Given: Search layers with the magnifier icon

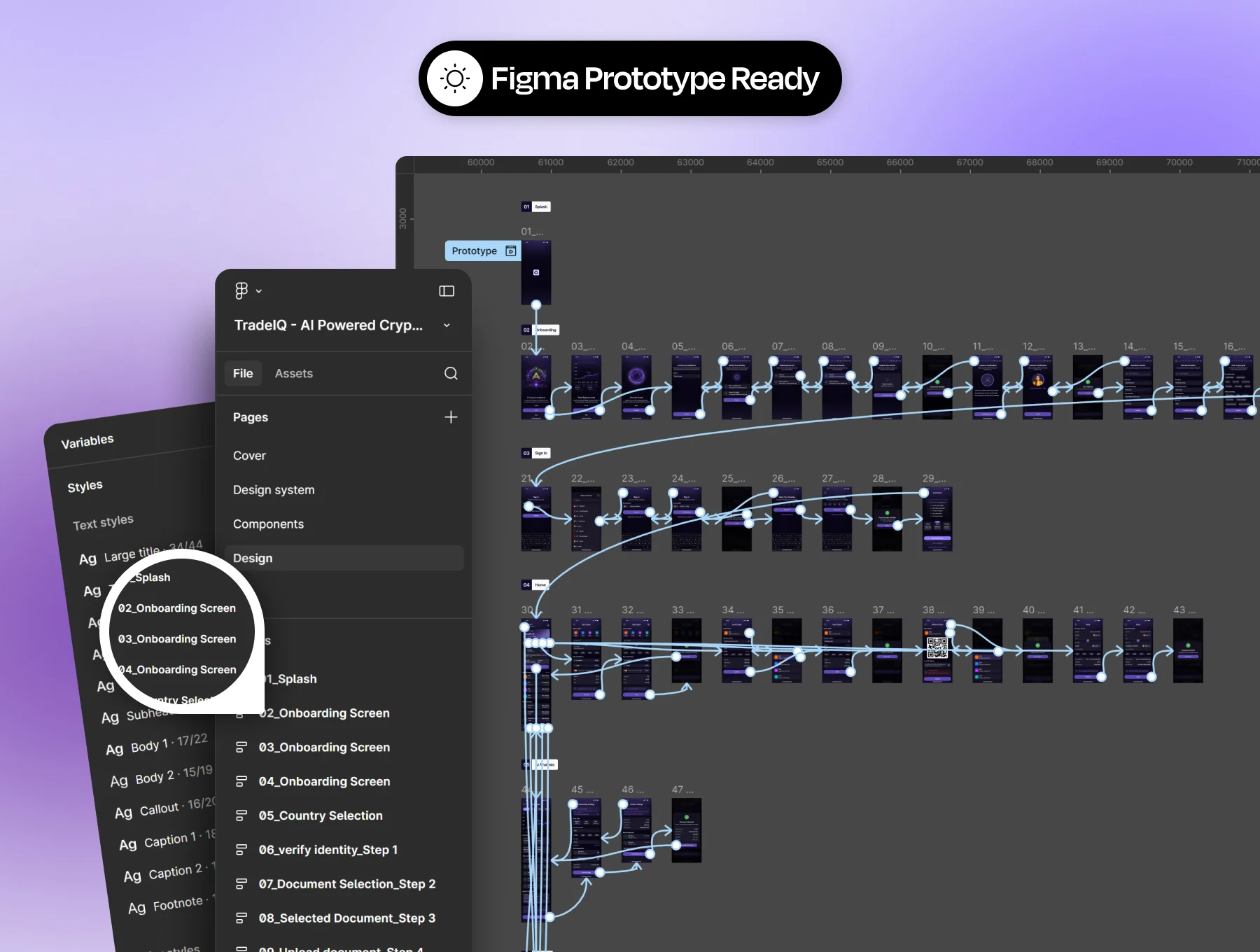Looking at the screenshot, I should [x=451, y=374].
